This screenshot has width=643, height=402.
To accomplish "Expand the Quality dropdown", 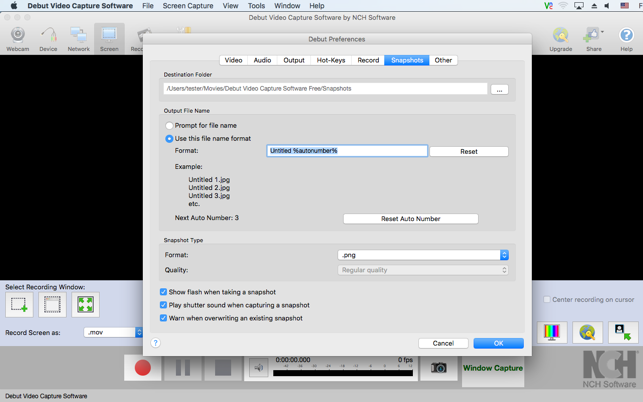I will [423, 270].
